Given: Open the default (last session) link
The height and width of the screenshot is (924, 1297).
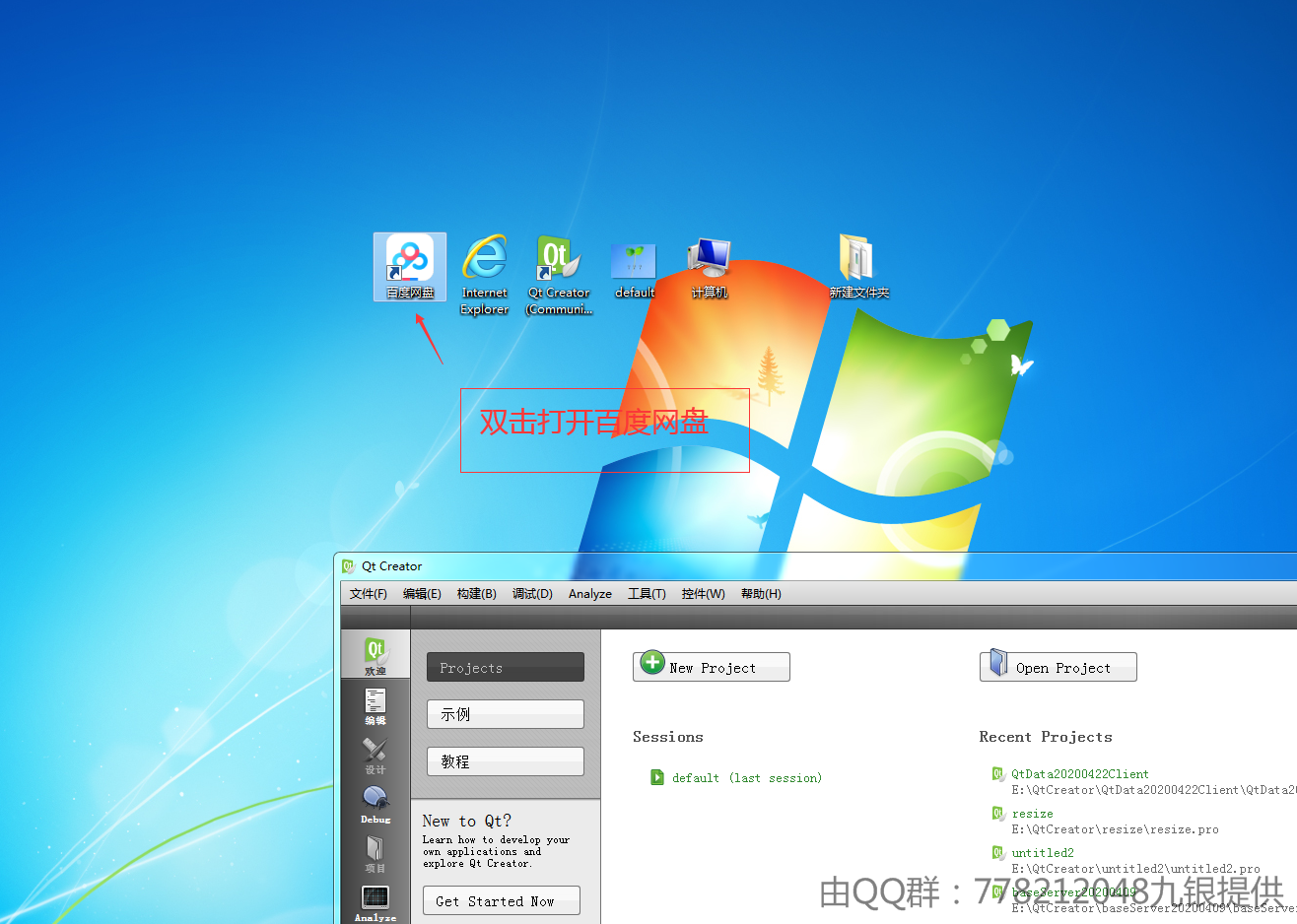Looking at the screenshot, I should tap(747, 778).
